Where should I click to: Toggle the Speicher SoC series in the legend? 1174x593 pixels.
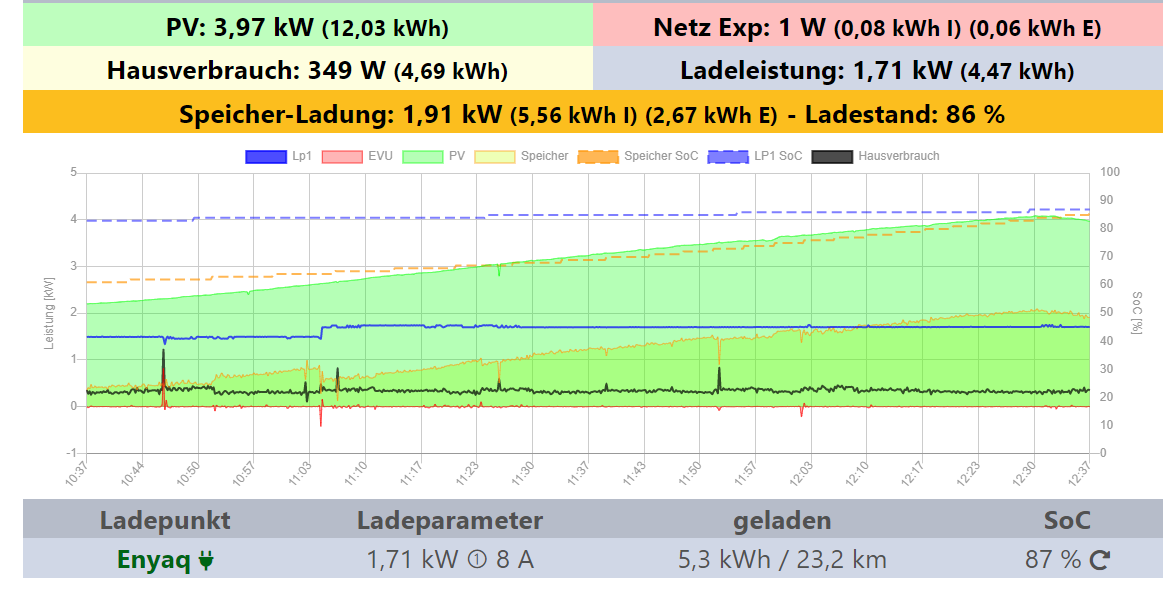click(638, 156)
